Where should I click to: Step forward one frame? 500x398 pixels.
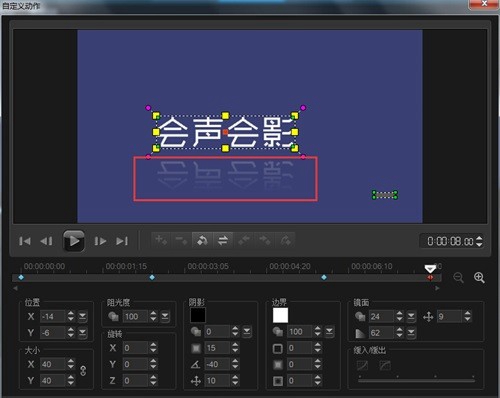pyautogui.click(x=100, y=241)
